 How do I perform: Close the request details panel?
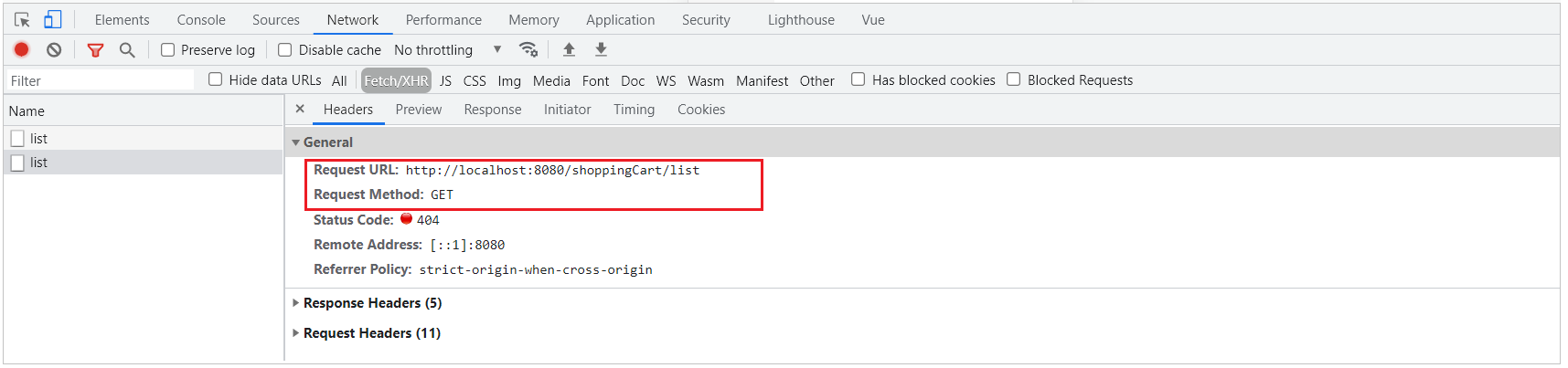pyautogui.click(x=300, y=109)
